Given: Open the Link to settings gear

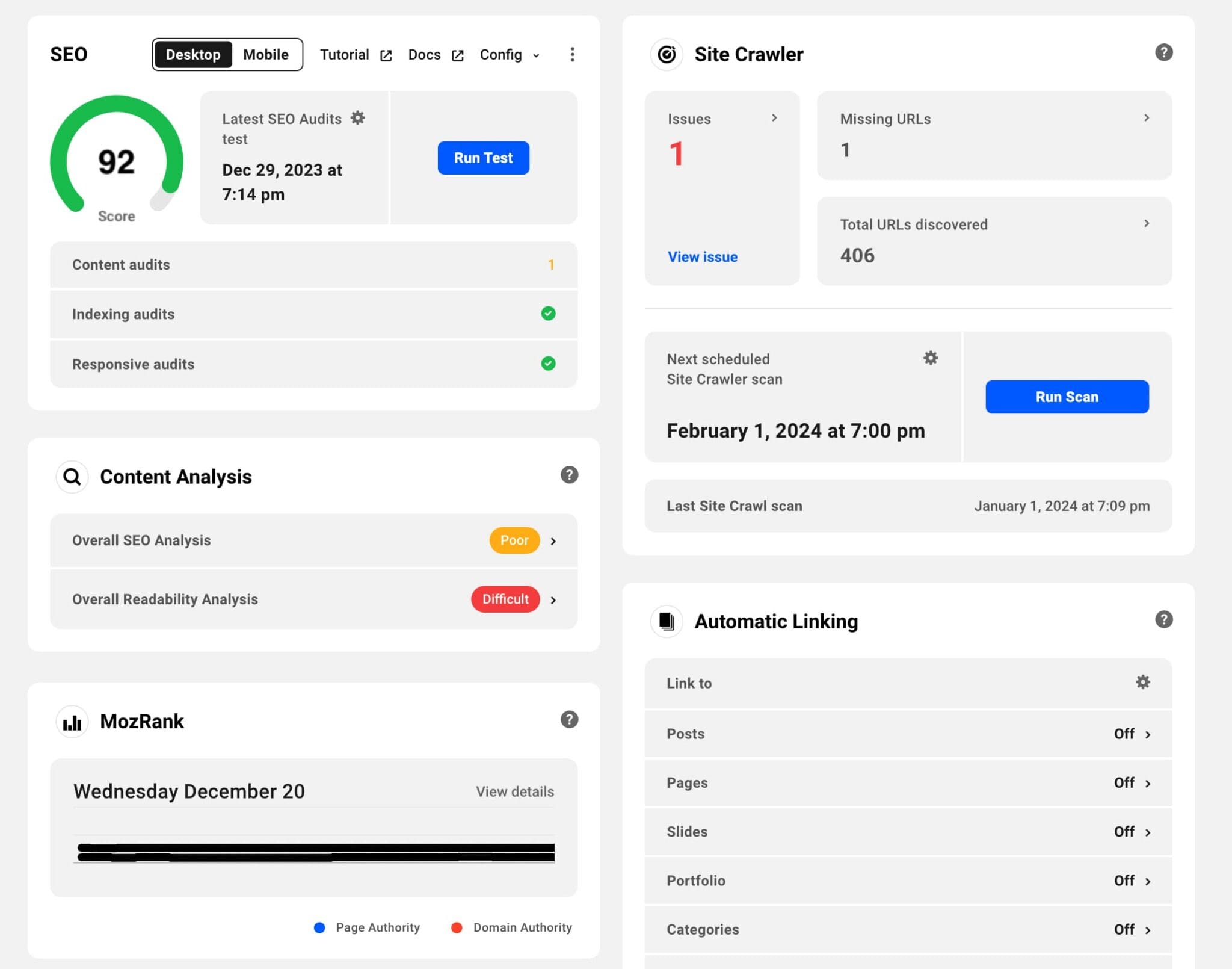Looking at the screenshot, I should click(1142, 682).
